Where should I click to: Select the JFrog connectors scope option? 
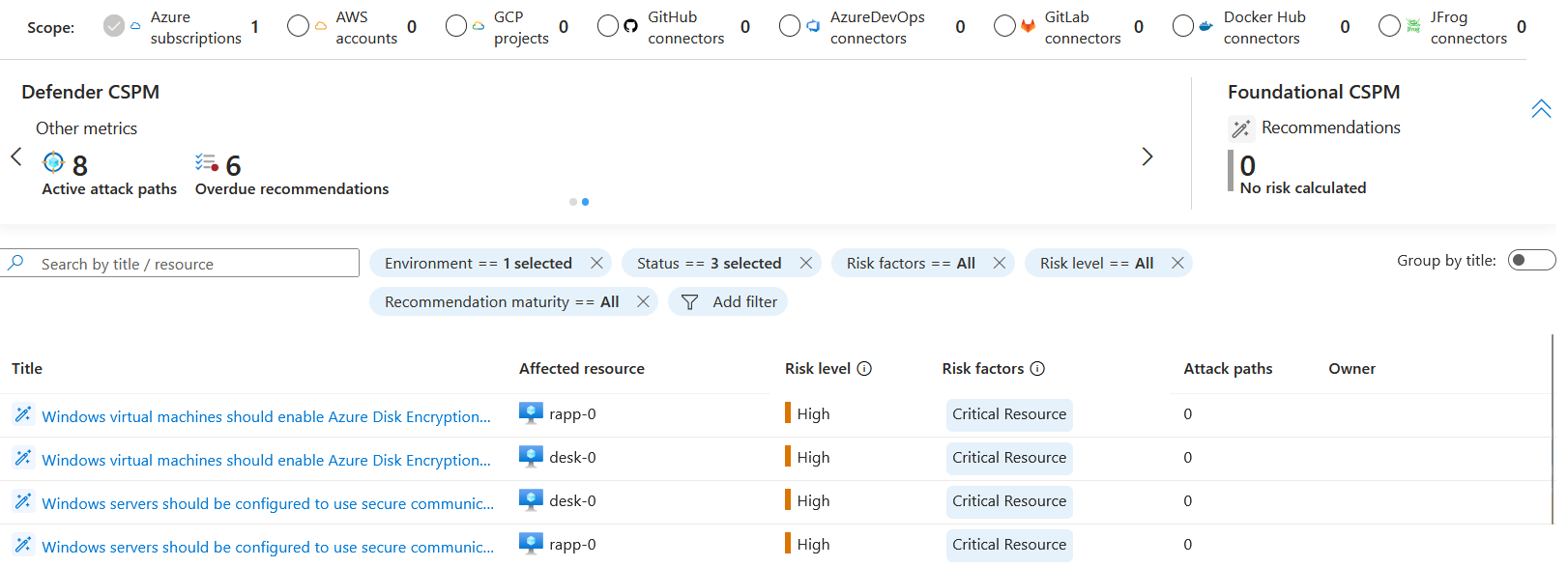pos(1389,26)
